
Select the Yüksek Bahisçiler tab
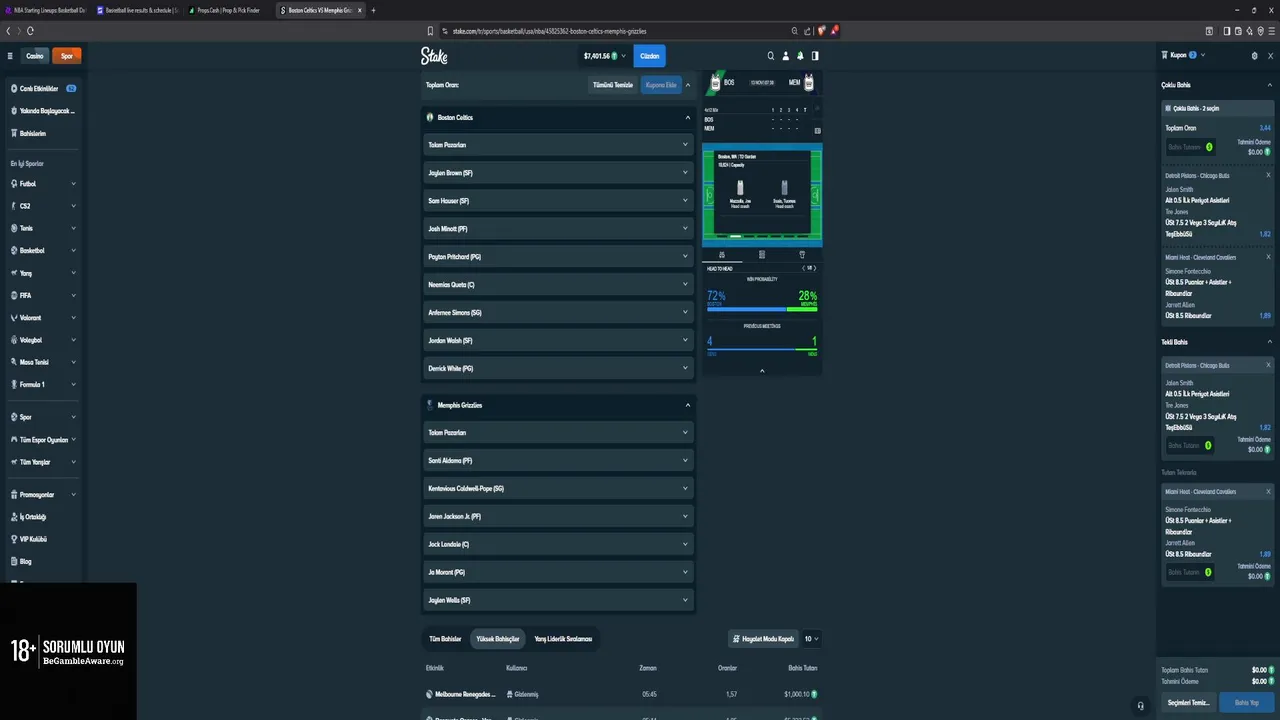[x=498, y=639]
